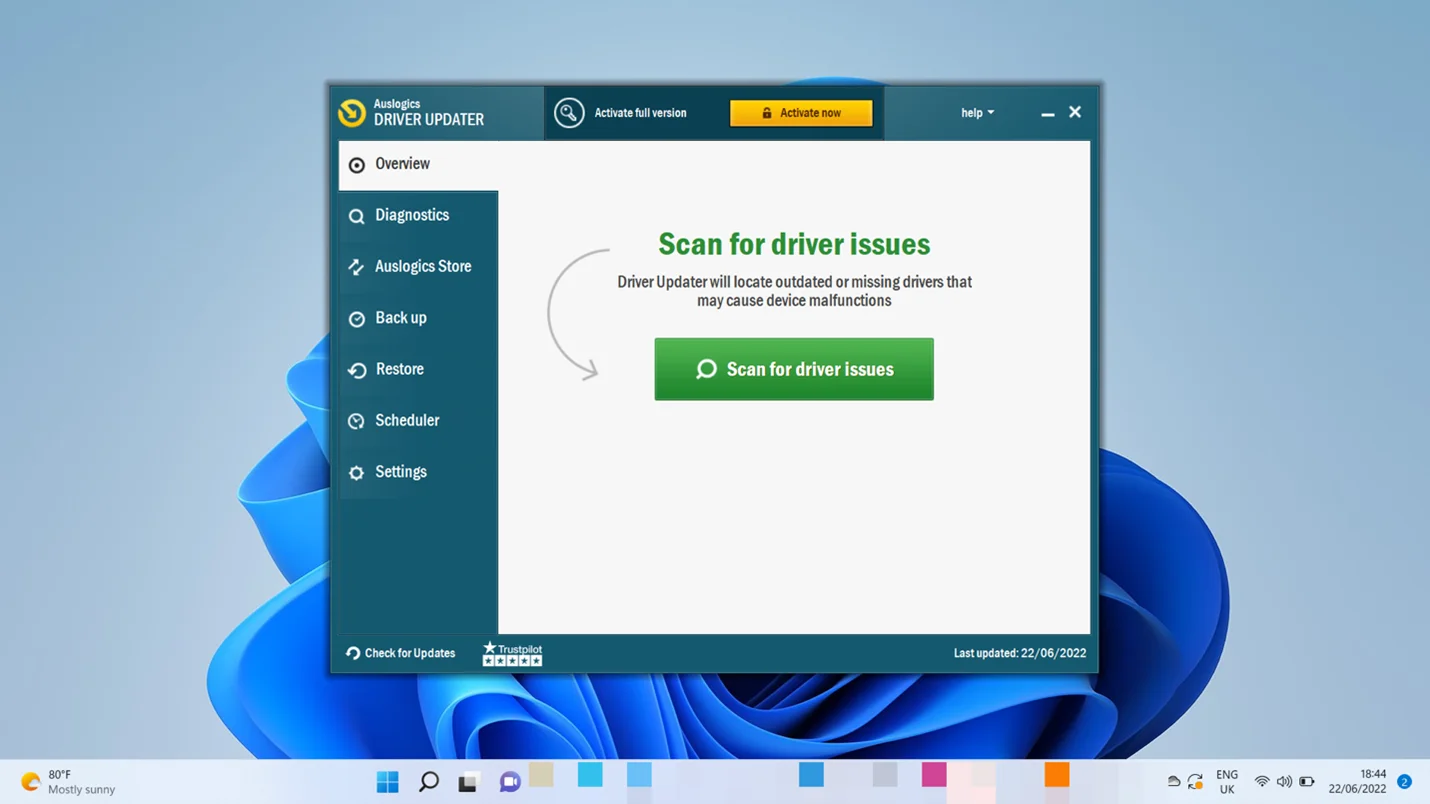Open the Trustpilot rating badge

[512, 654]
